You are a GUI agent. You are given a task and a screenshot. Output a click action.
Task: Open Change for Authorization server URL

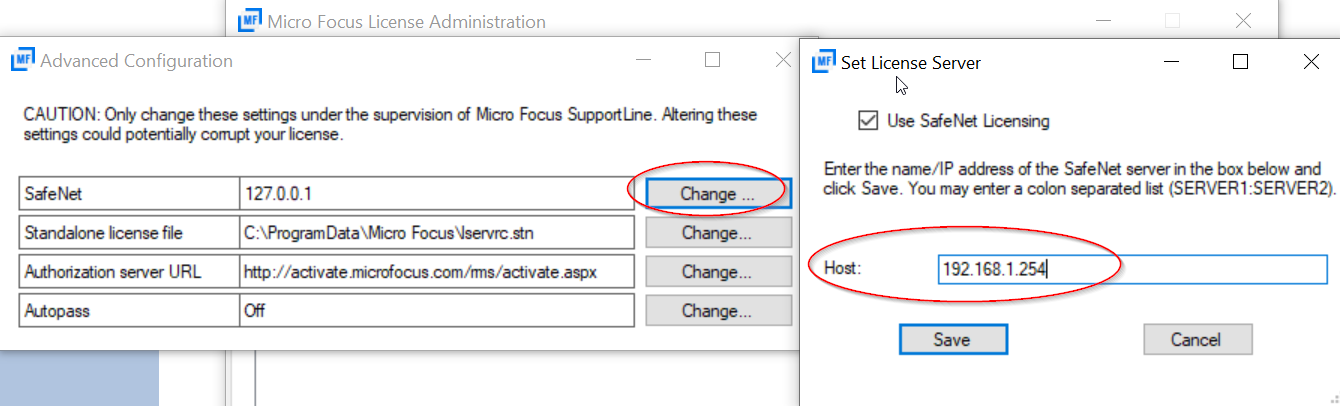pyautogui.click(x=717, y=272)
